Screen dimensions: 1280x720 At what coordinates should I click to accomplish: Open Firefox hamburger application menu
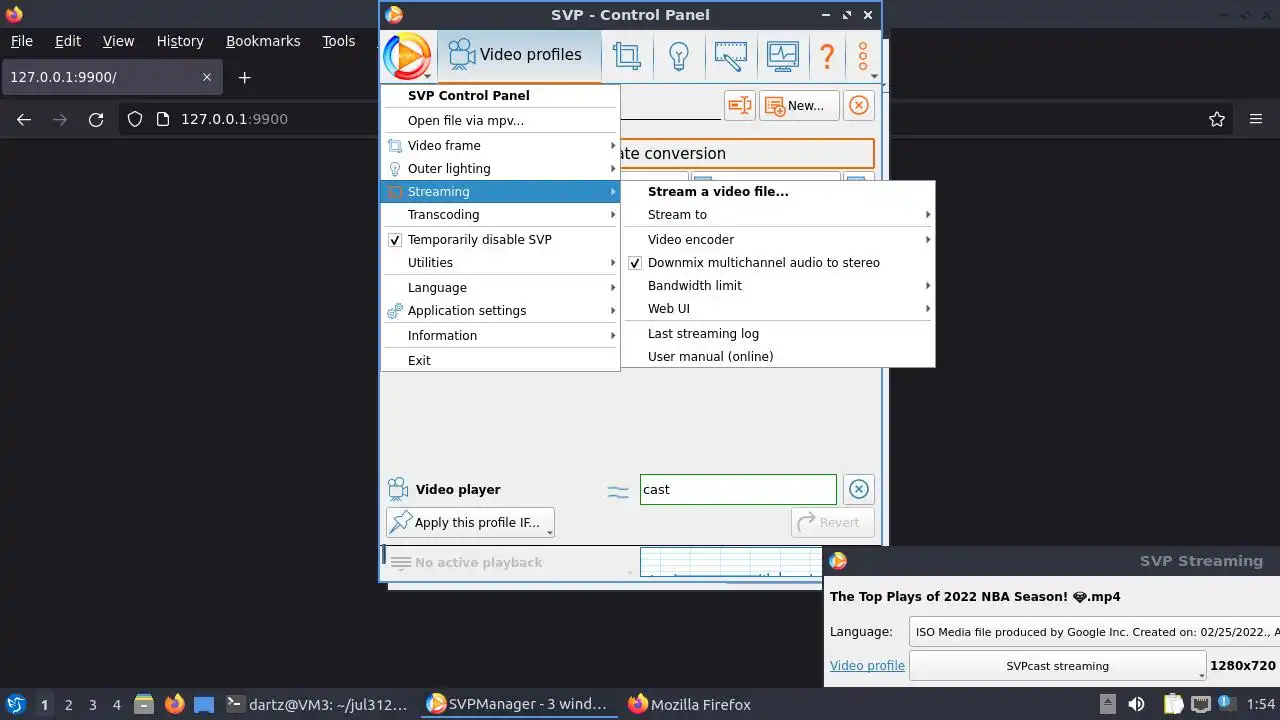tap(1256, 119)
